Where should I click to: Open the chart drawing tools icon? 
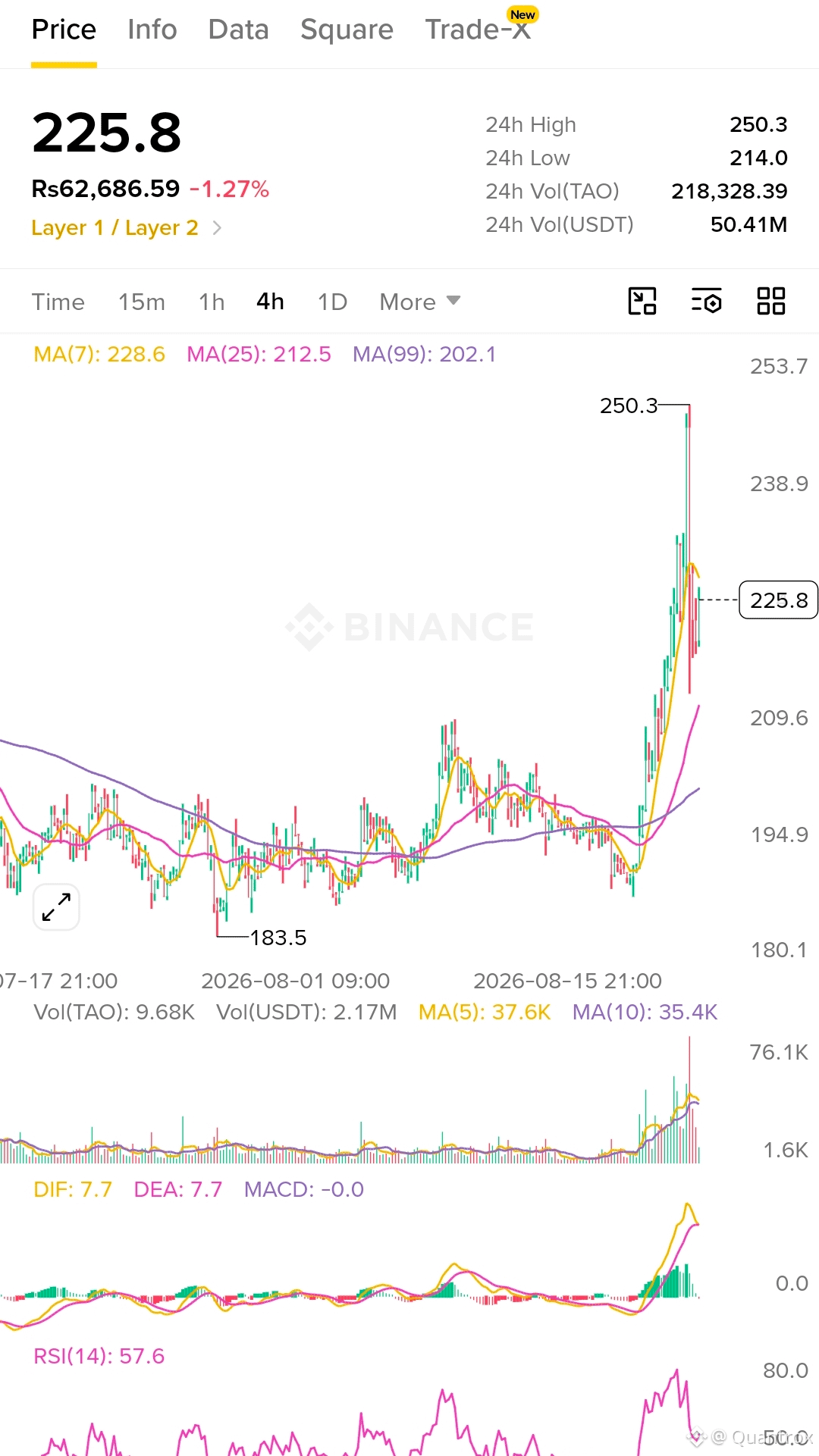coord(642,302)
